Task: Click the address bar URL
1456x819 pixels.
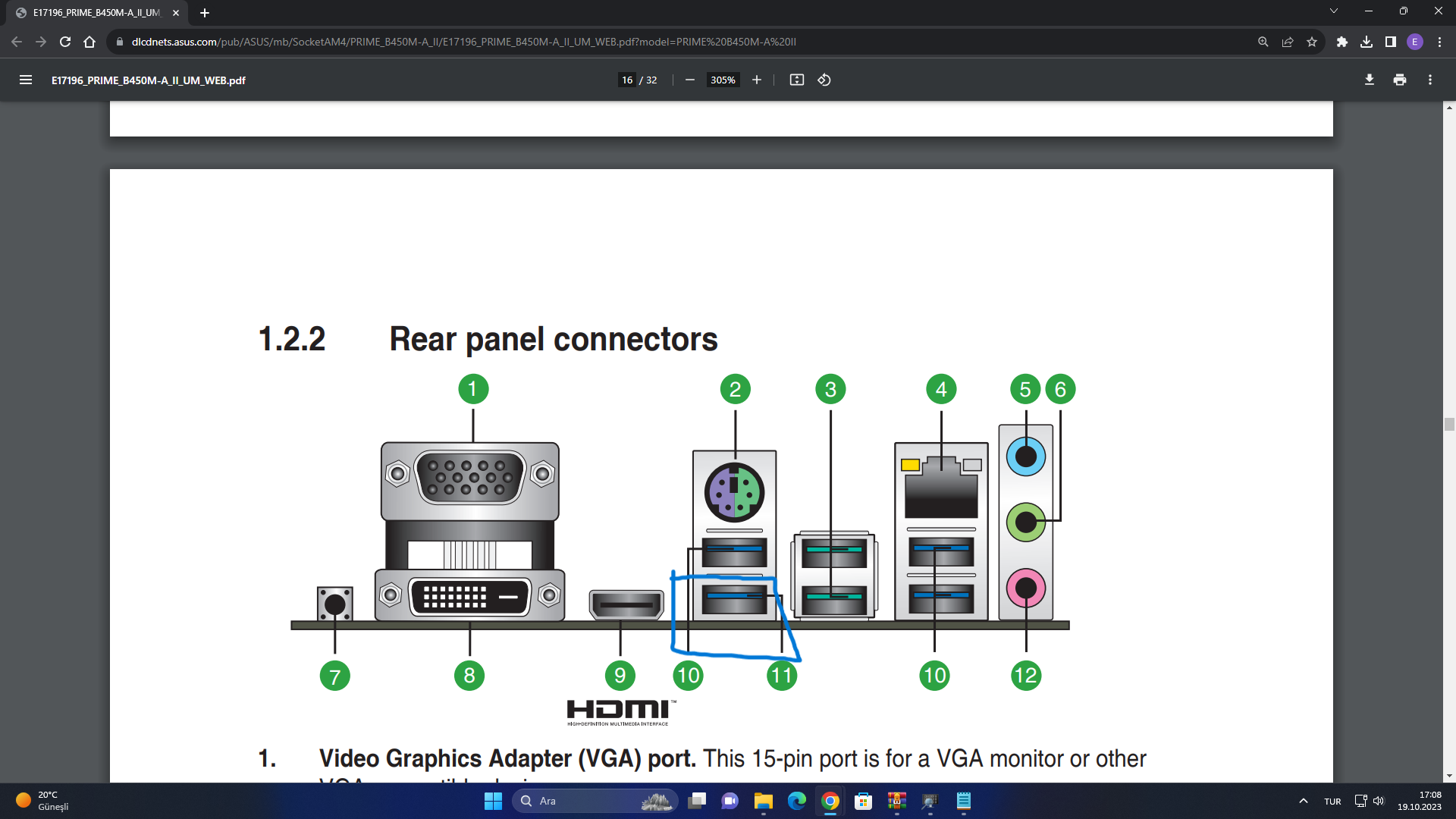Action: [463, 42]
